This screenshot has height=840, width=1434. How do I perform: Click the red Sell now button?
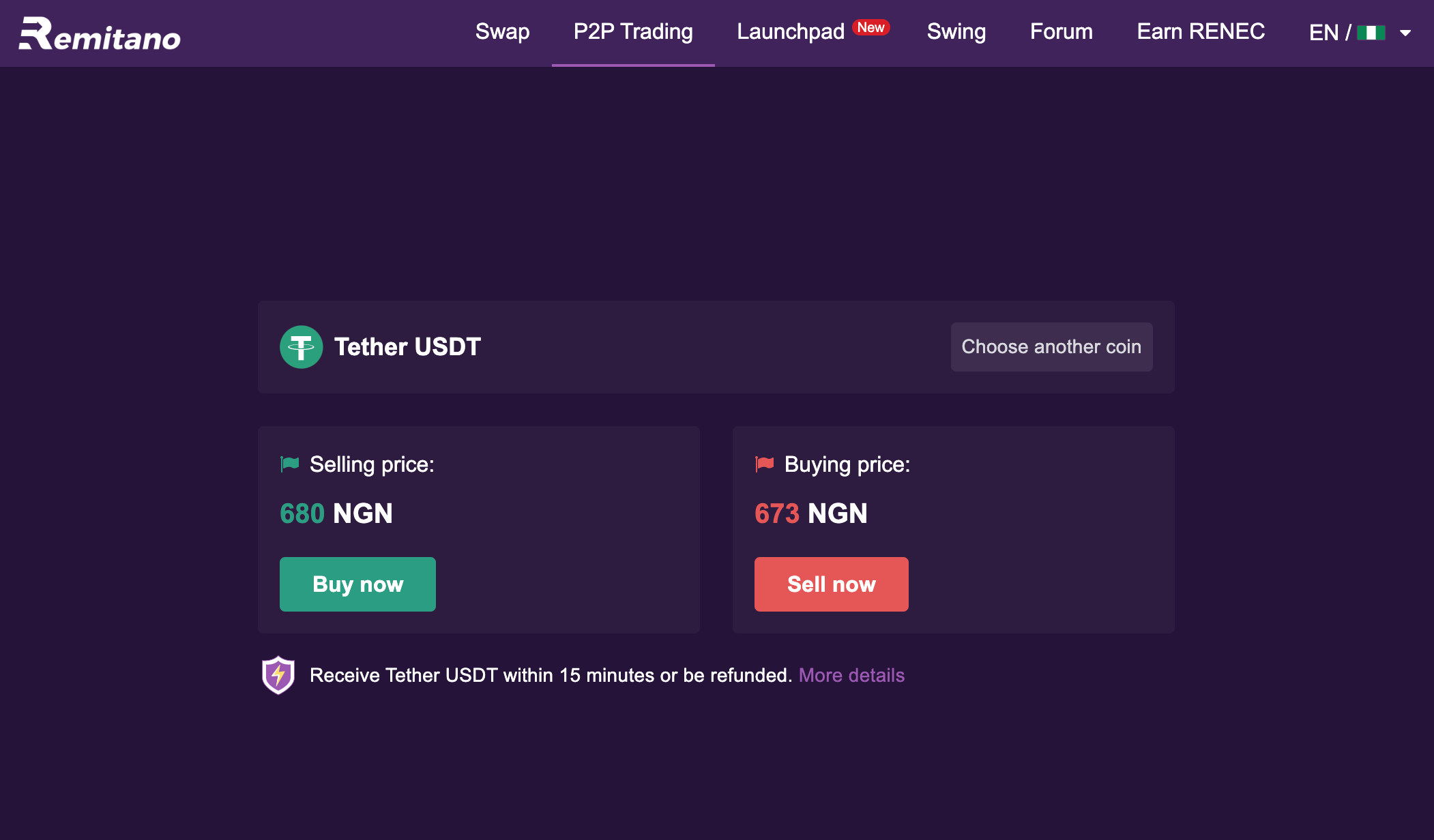(x=831, y=584)
